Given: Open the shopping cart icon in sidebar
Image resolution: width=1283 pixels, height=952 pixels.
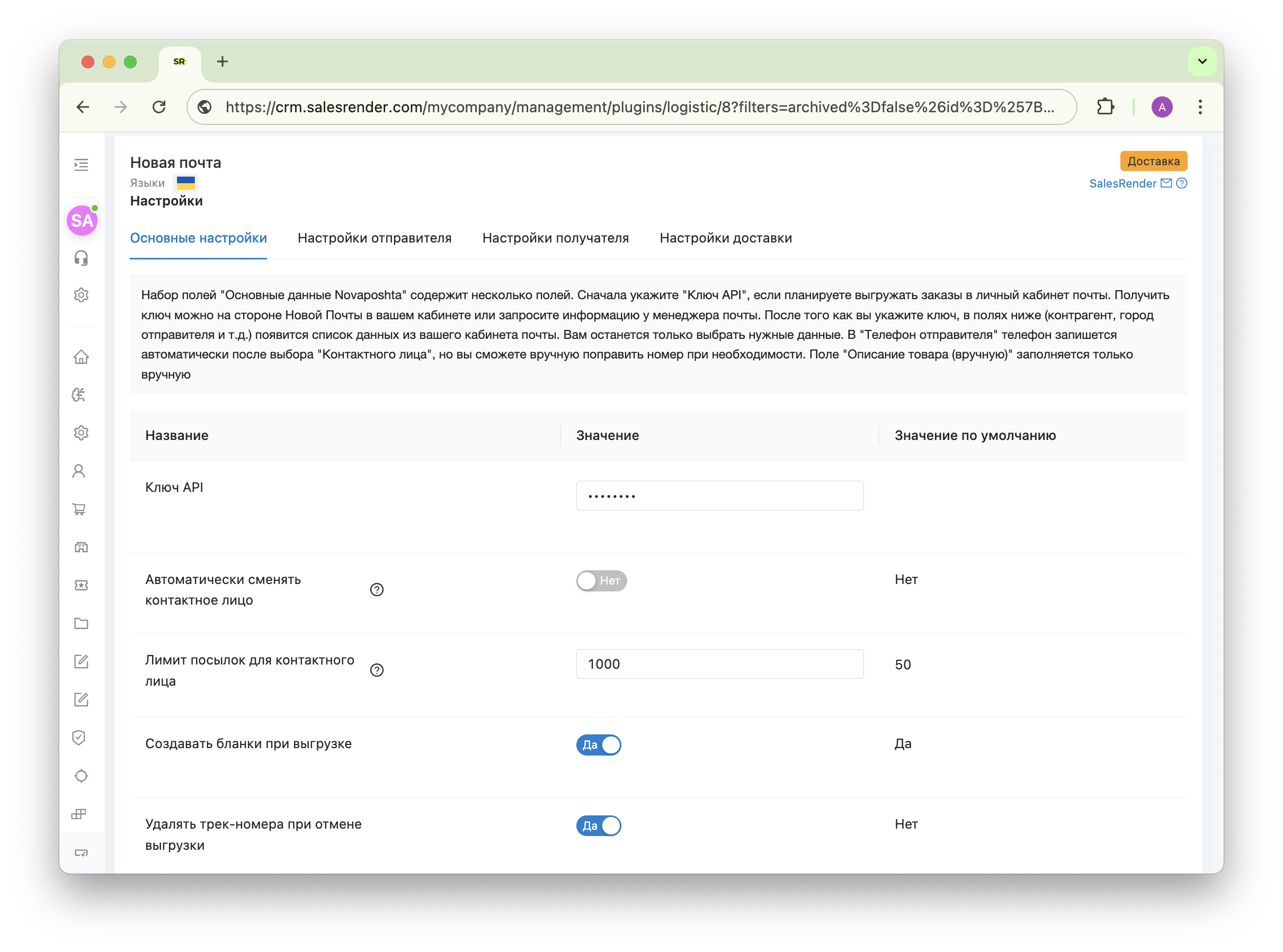Looking at the screenshot, I should (79, 509).
